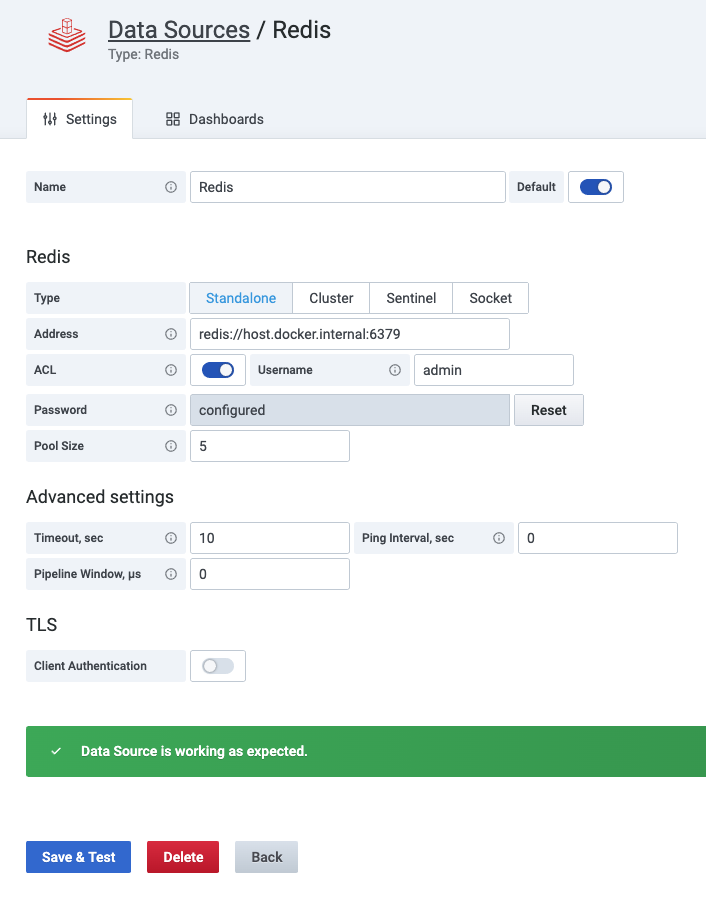706x899 pixels.
Task: Open the Settings tab
Action: pos(80,119)
